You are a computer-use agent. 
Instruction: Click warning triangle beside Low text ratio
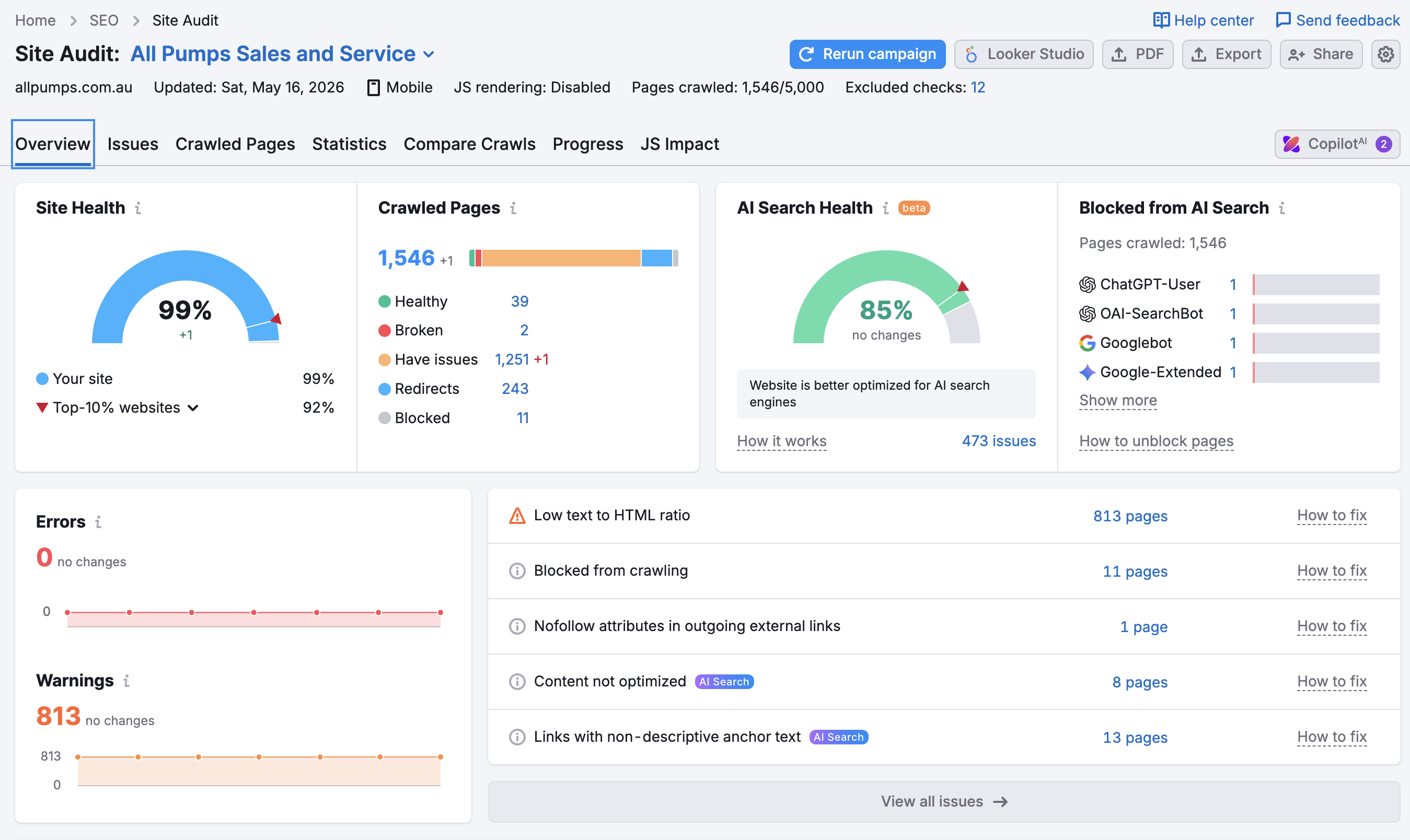tap(517, 516)
